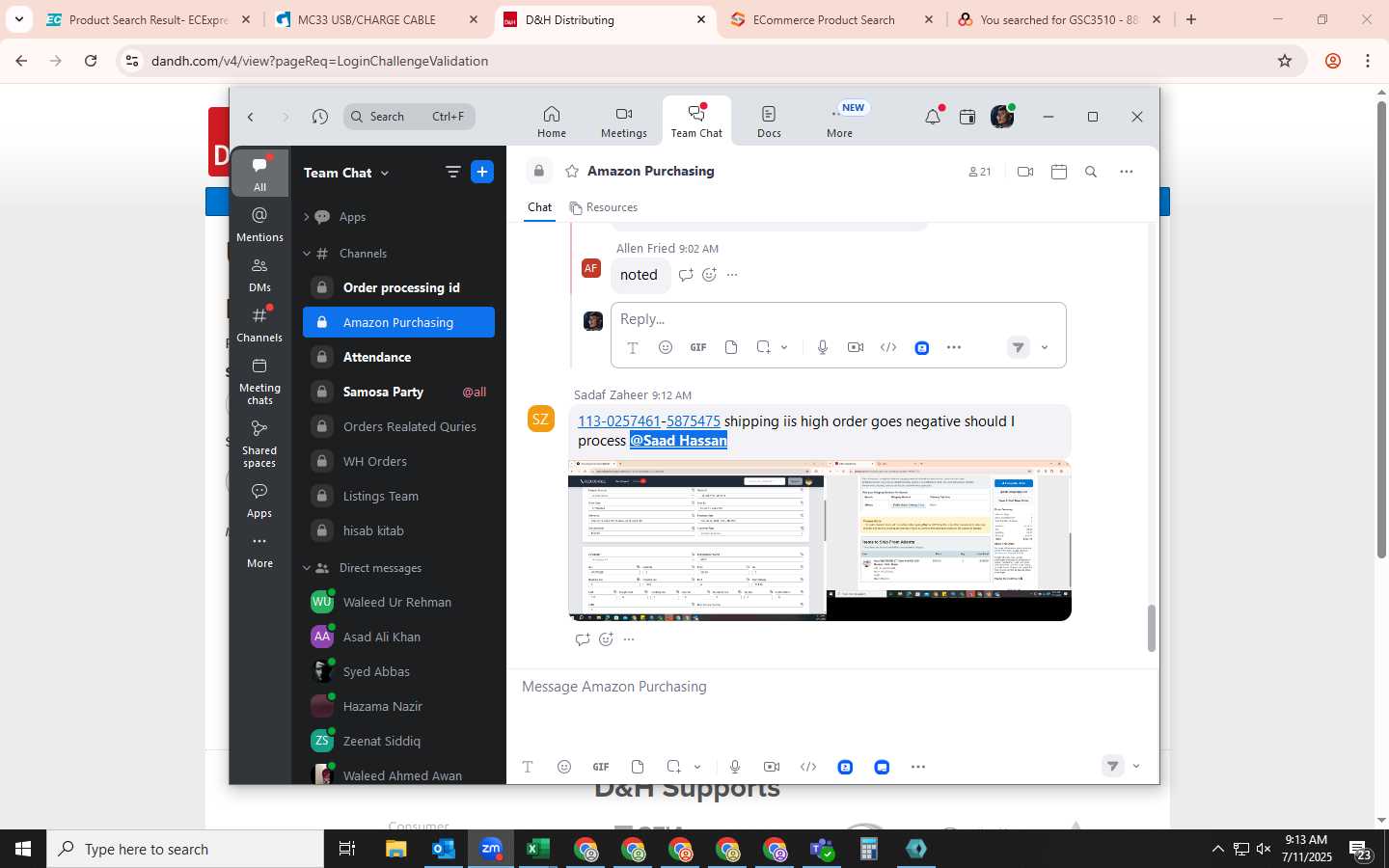Open the Attendance channel

coord(398,357)
